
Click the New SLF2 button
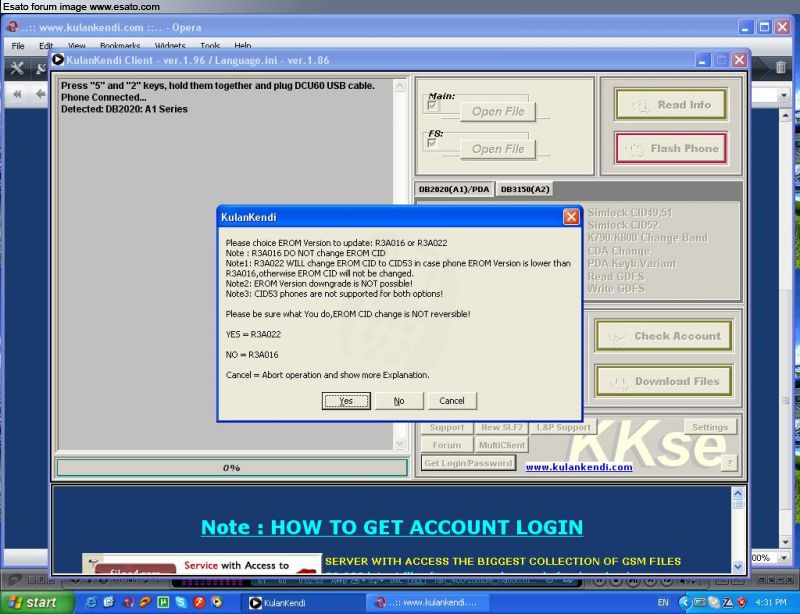click(x=502, y=427)
